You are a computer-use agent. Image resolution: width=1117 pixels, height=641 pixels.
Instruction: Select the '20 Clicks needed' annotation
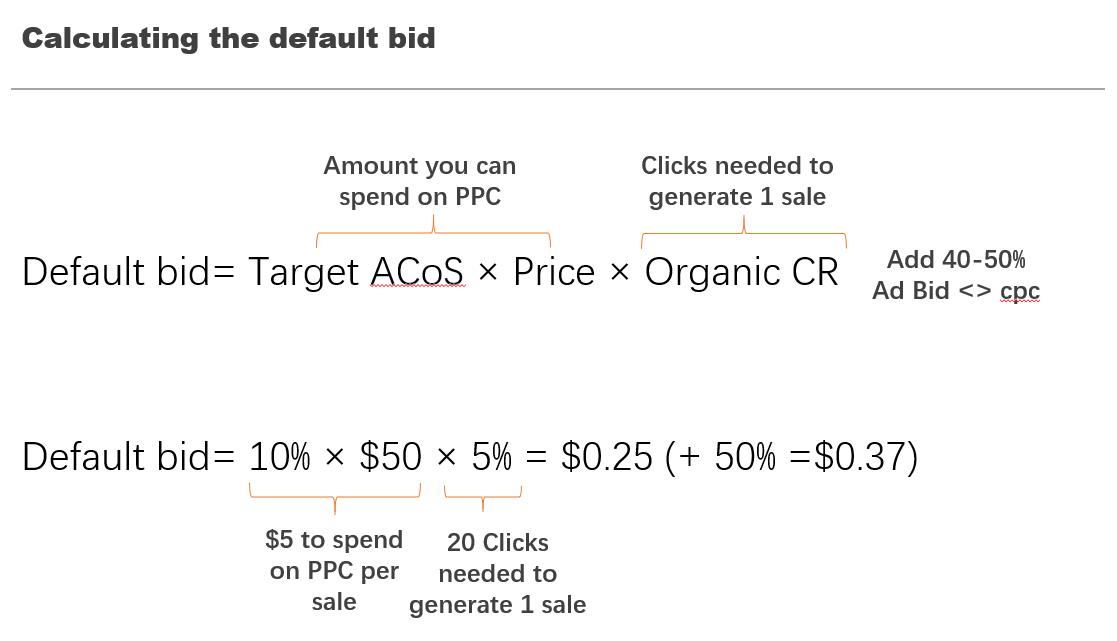[497, 573]
